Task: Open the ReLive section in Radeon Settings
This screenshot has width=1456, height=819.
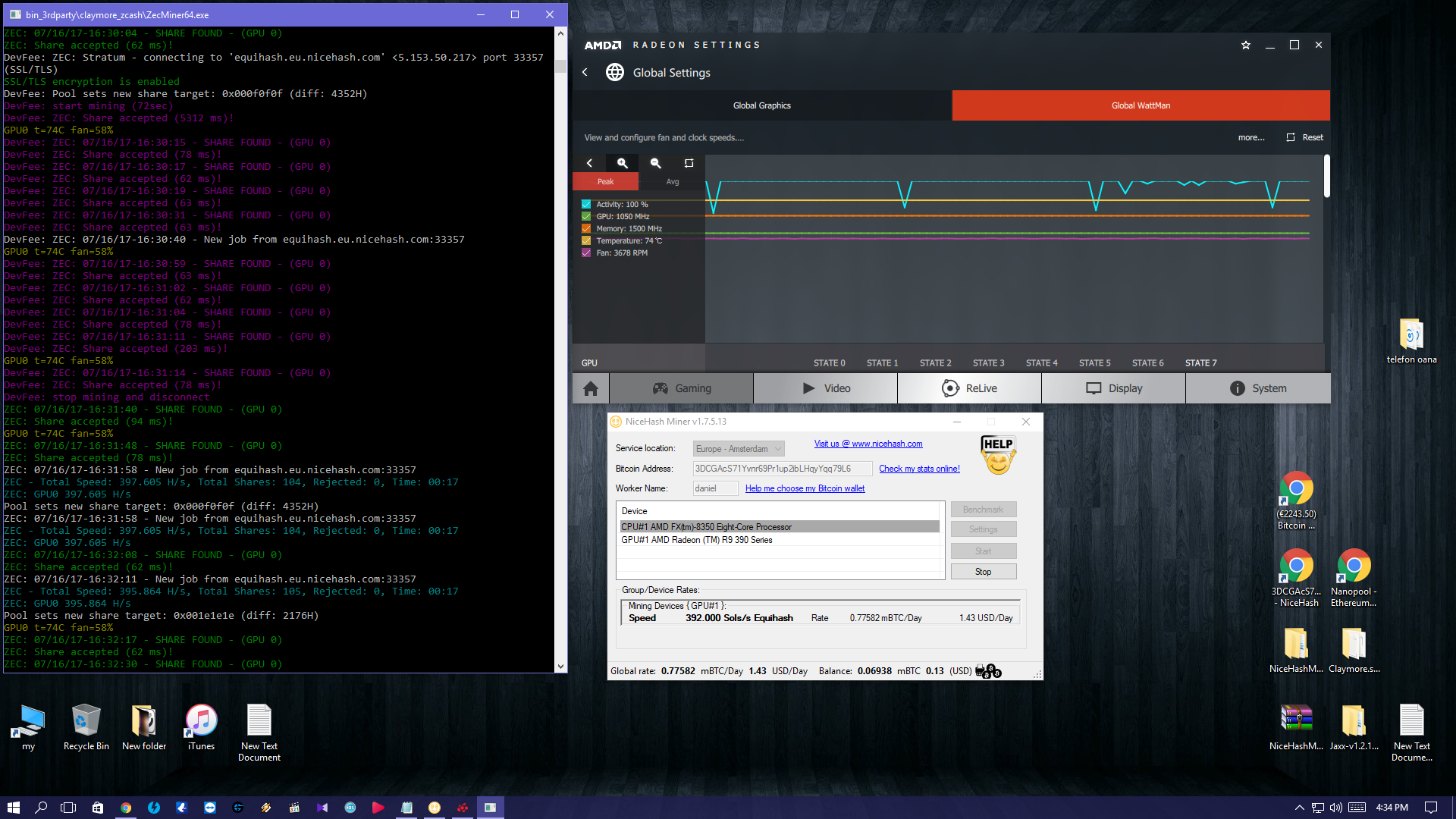Action: click(969, 388)
